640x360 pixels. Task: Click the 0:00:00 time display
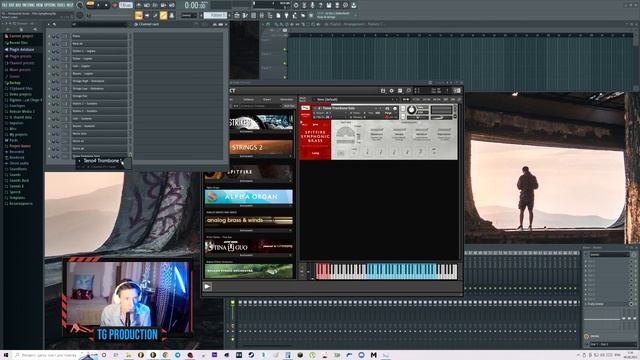195,5
